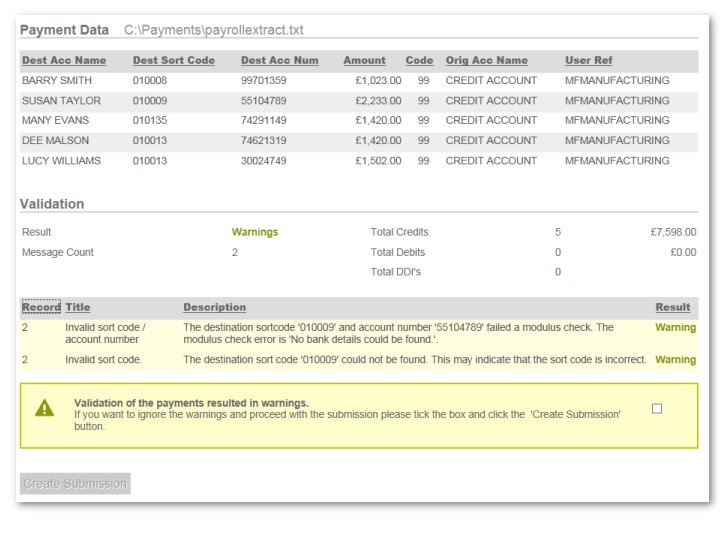726x538 pixels.
Task: Click the Validation section heading
Action: (x=52, y=204)
